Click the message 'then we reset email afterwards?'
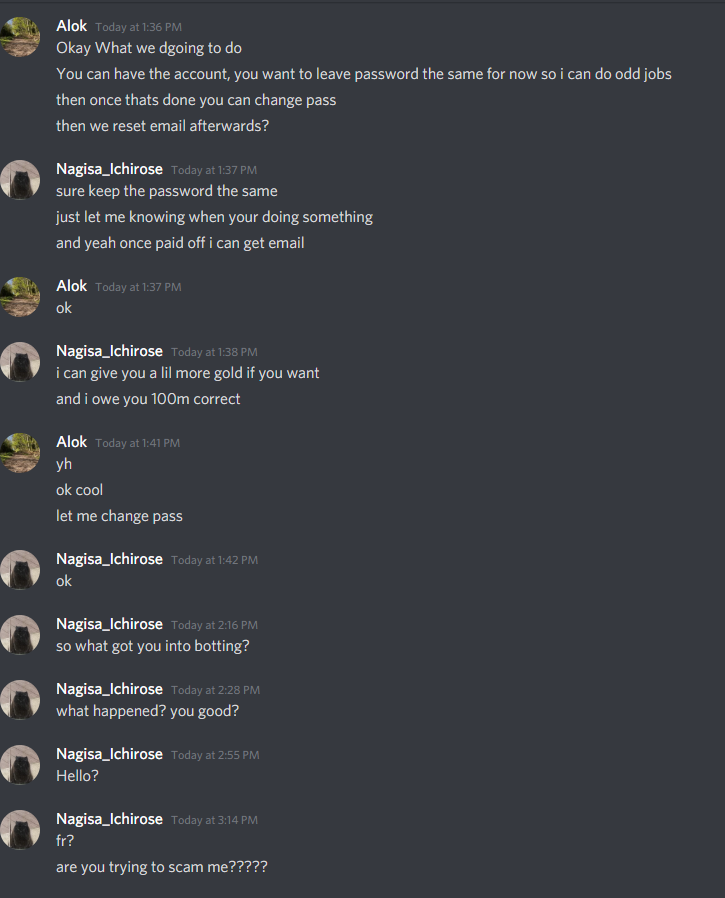 (x=163, y=126)
